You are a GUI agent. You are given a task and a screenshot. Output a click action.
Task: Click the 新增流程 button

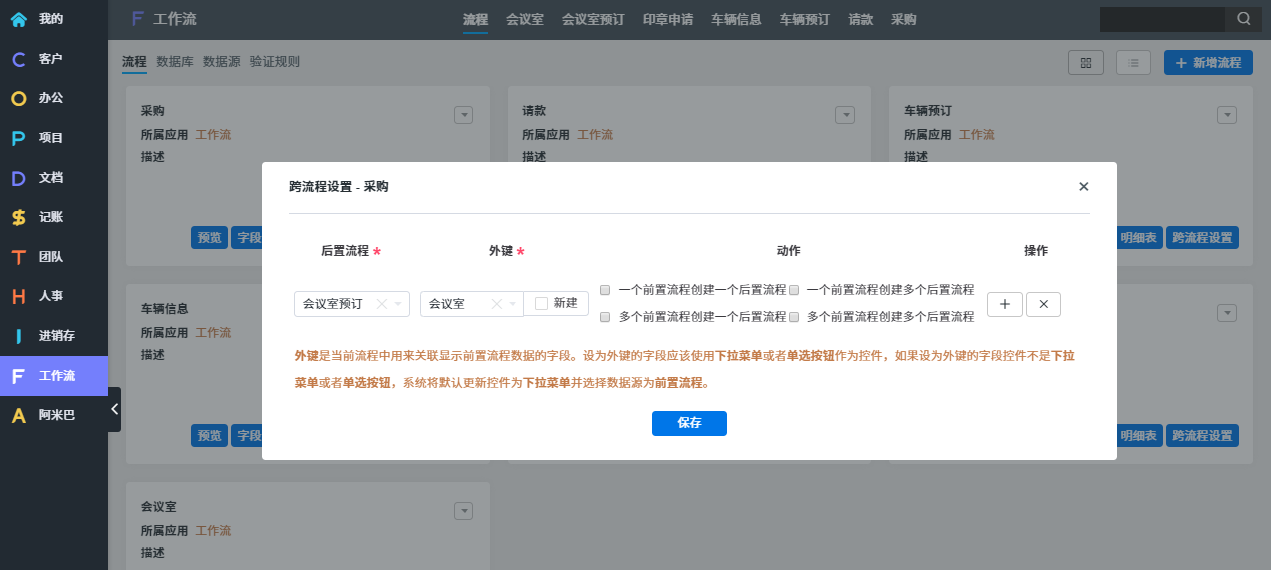click(1208, 62)
